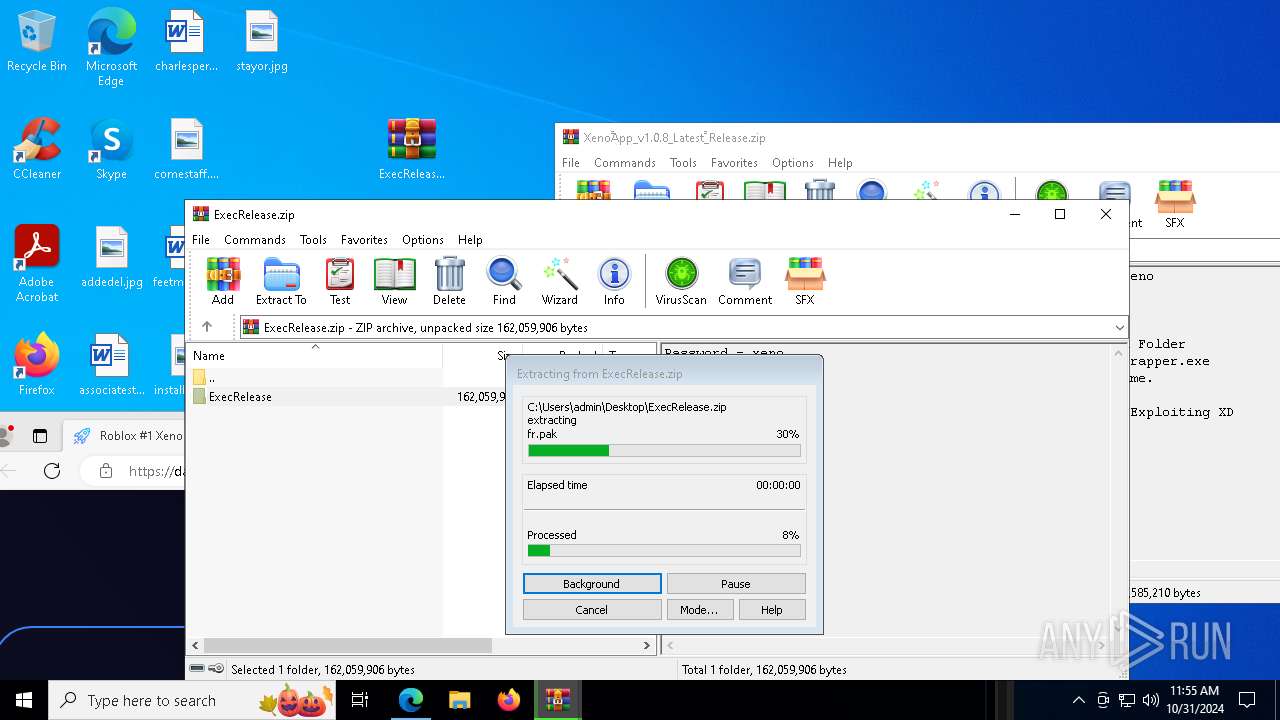1280x720 pixels.
Task: Click the Add icon in ExecRelease.zip toolbar
Action: pos(223,281)
